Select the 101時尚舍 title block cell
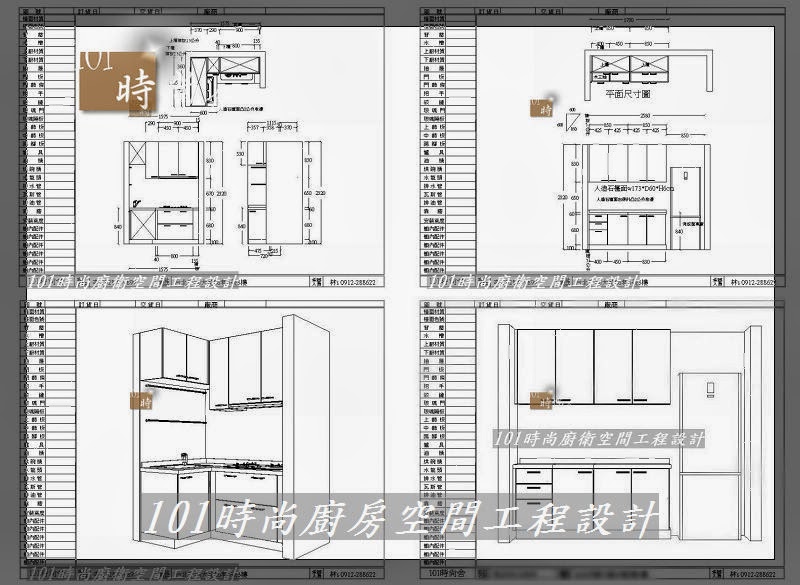800x585 pixels. tap(447, 573)
